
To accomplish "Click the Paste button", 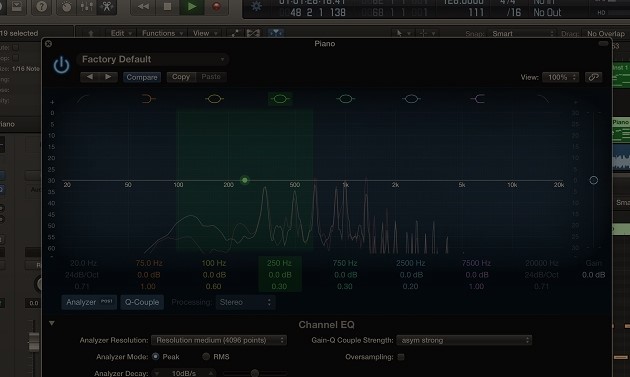I will tap(211, 77).
